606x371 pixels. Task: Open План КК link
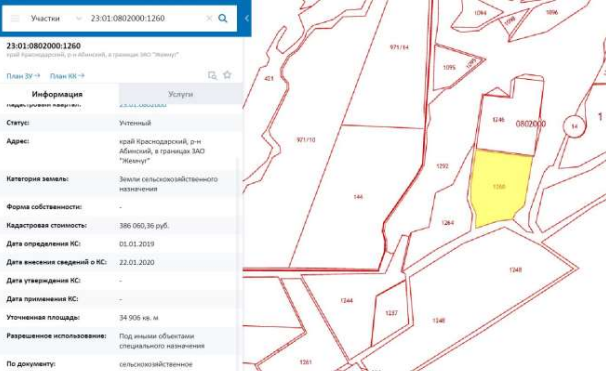(x=67, y=76)
